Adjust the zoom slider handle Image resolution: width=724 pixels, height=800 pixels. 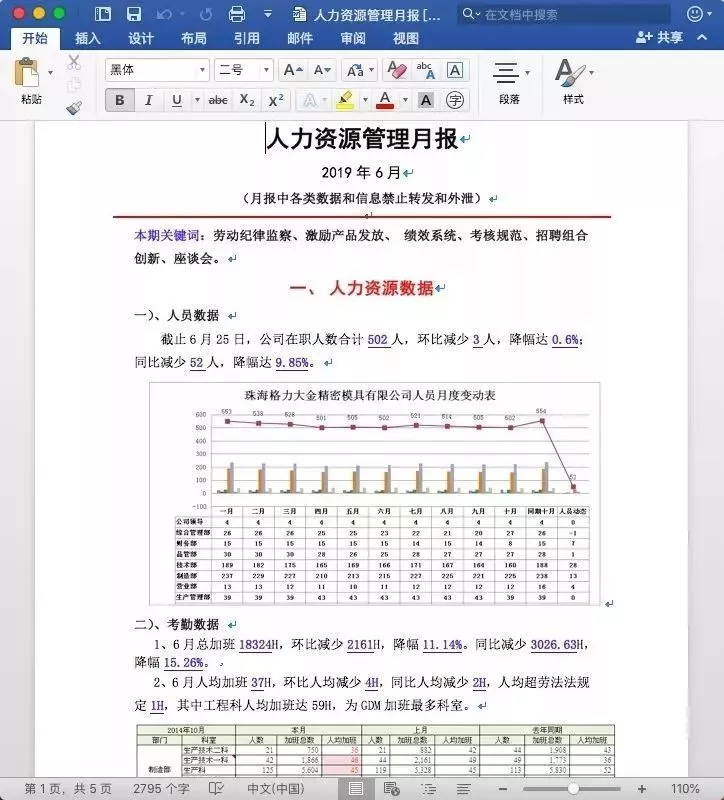pos(573,789)
